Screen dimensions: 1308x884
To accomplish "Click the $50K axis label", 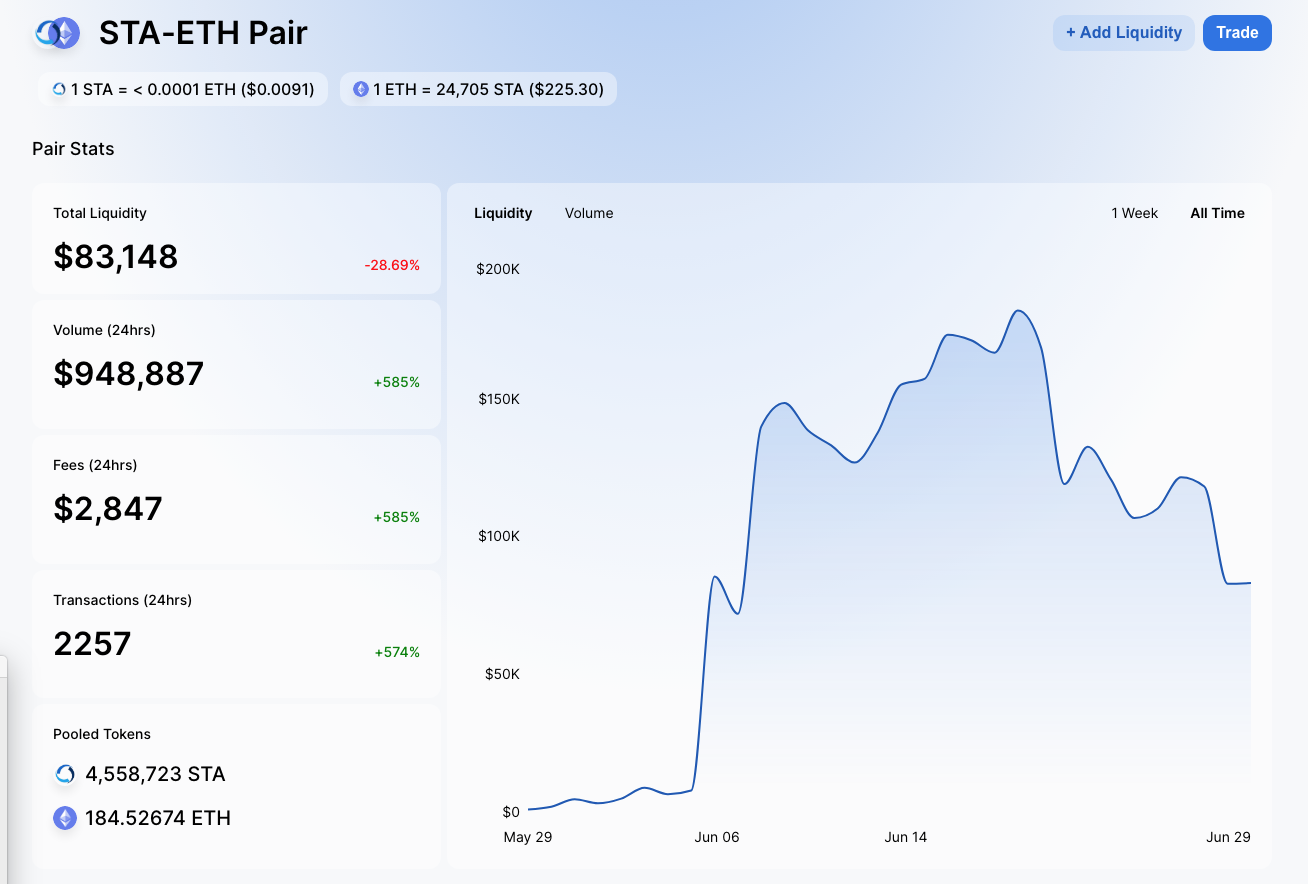I will click(x=502, y=674).
